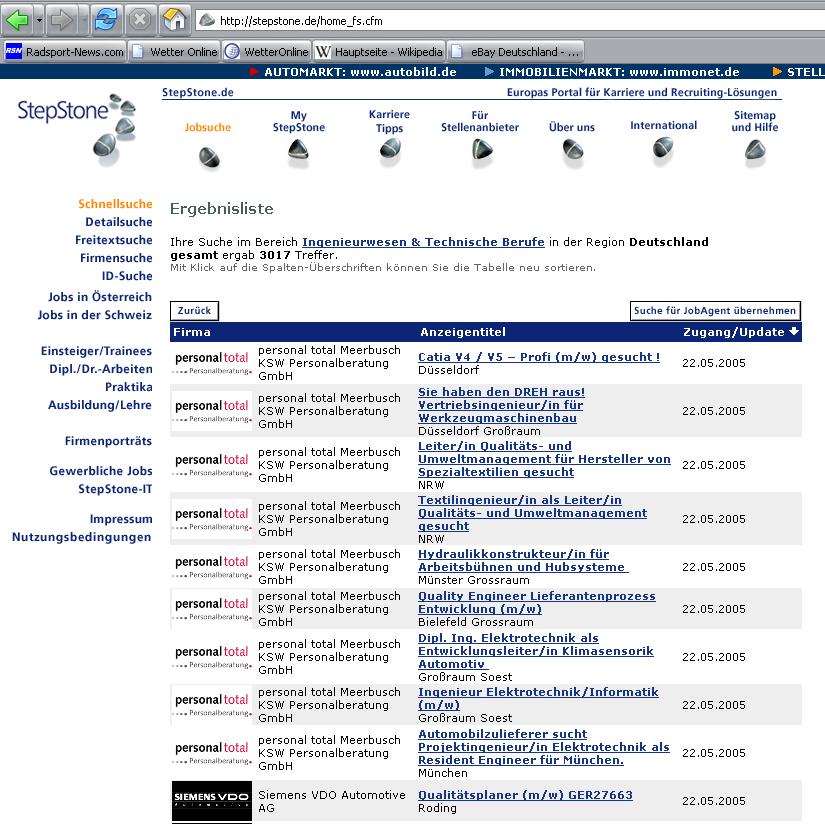The width and height of the screenshot is (825, 824).
Task: Open the Vertriebsingenieur/in Werkzeugmaschinenbau job
Action: click(x=501, y=405)
